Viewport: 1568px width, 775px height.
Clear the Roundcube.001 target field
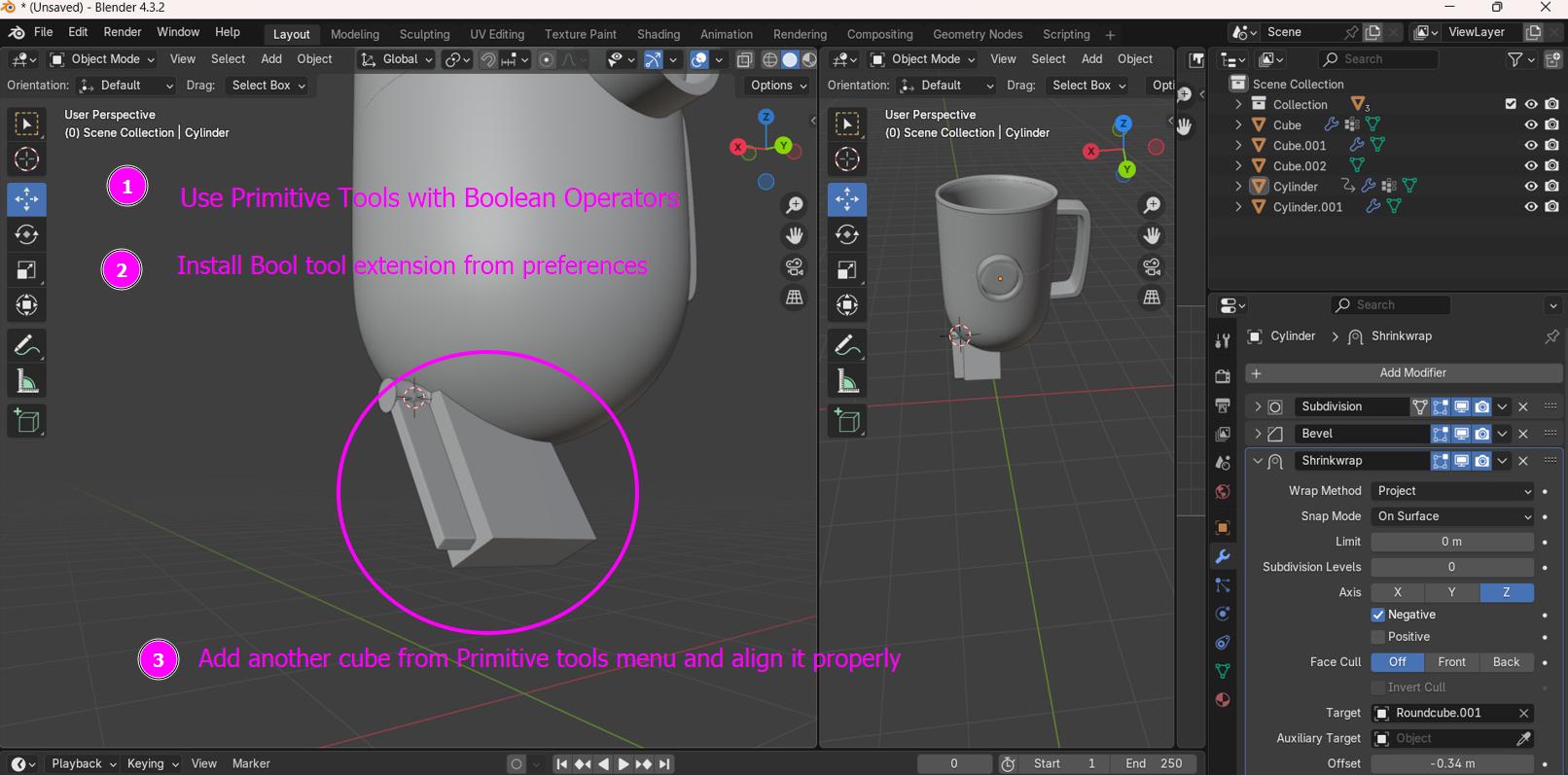coord(1524,713)
